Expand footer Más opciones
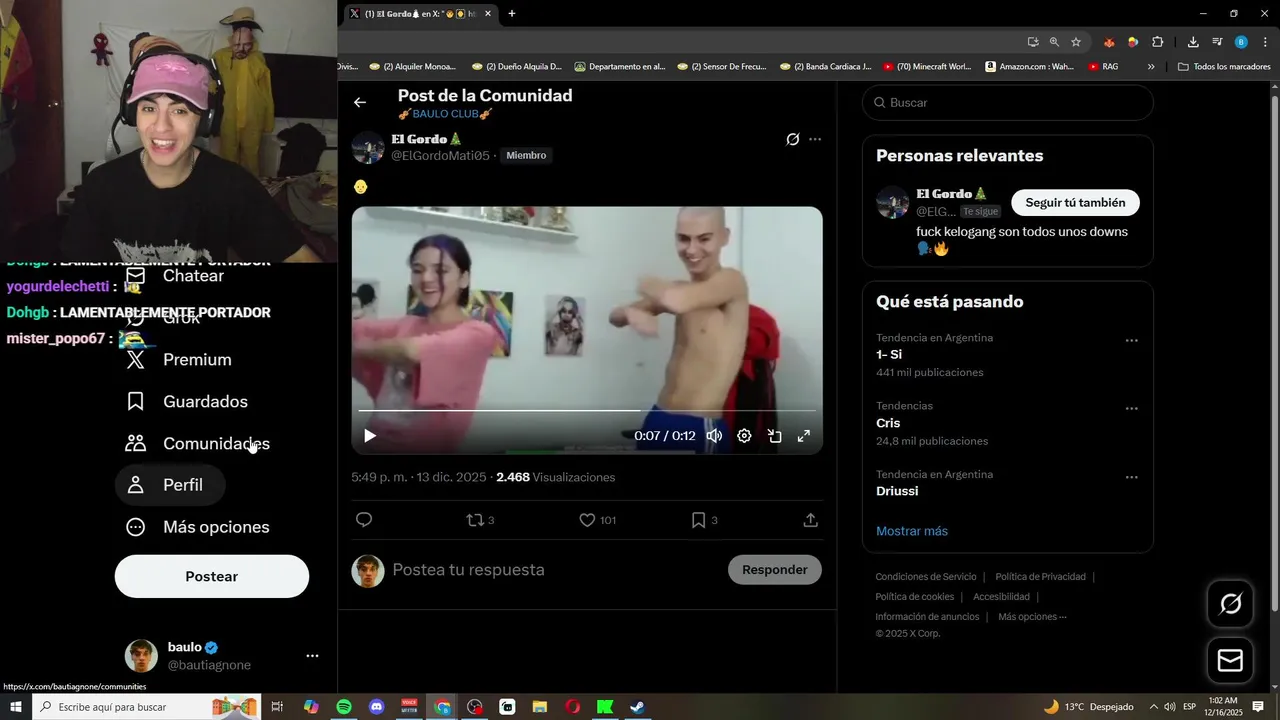The width and height of the screenshot is (1280, 720). point(1032,617)
